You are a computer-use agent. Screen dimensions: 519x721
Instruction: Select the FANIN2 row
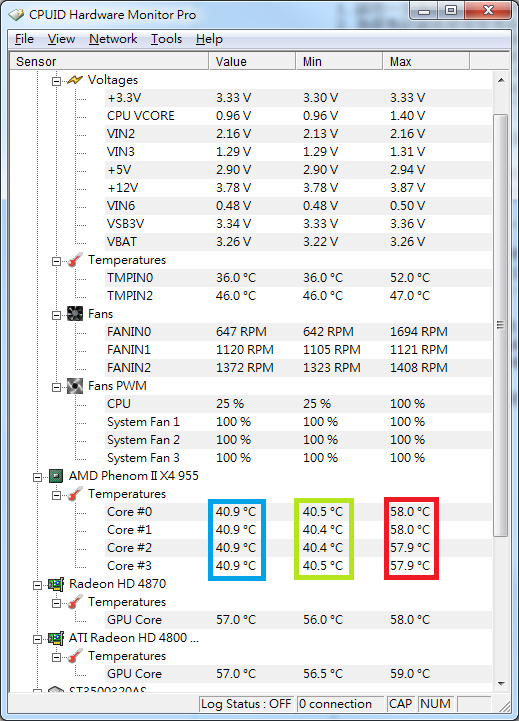pos(298,368)
